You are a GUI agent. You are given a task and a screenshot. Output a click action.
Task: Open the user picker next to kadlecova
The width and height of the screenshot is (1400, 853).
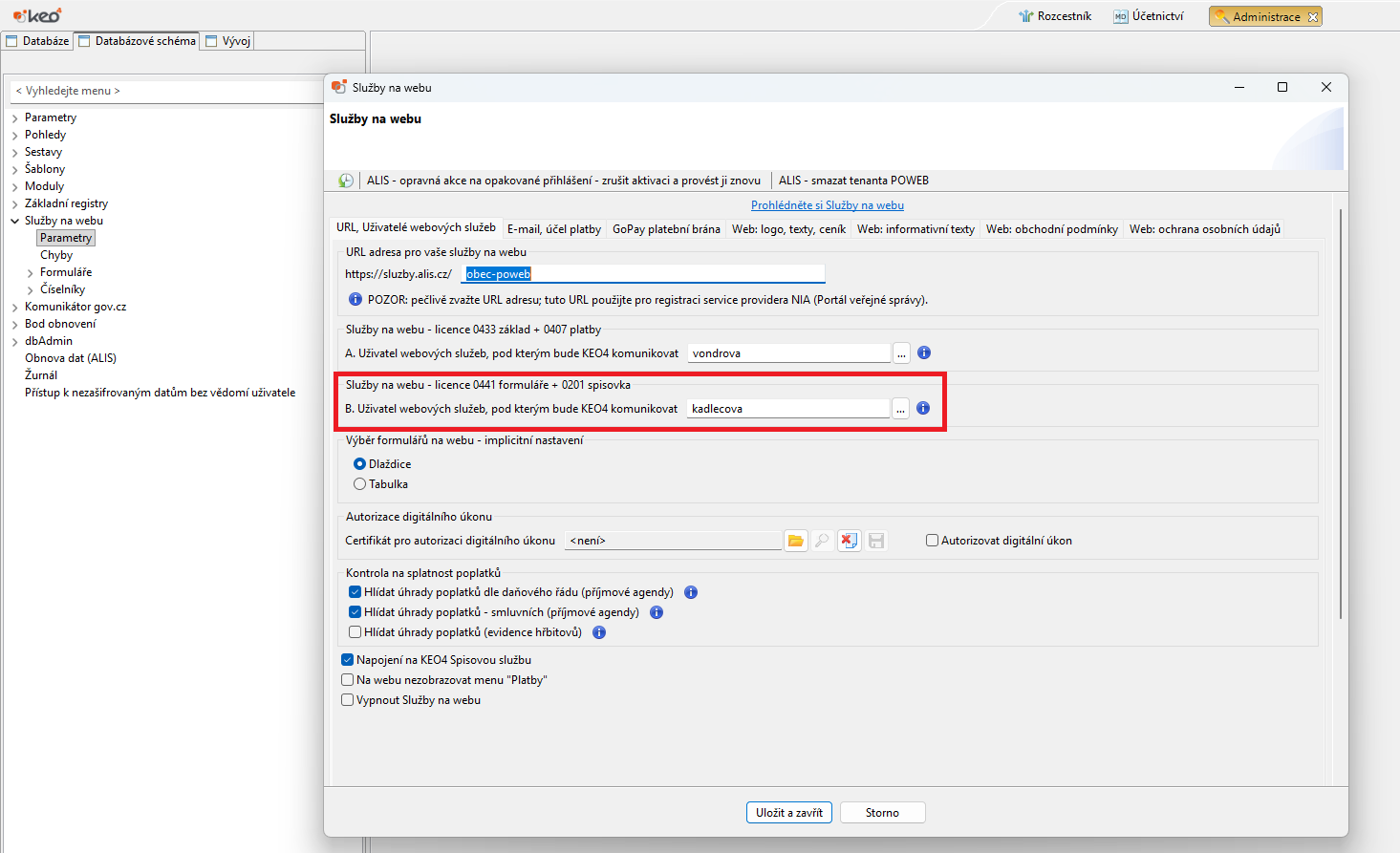pyautogui.click(x=900, y=408)
